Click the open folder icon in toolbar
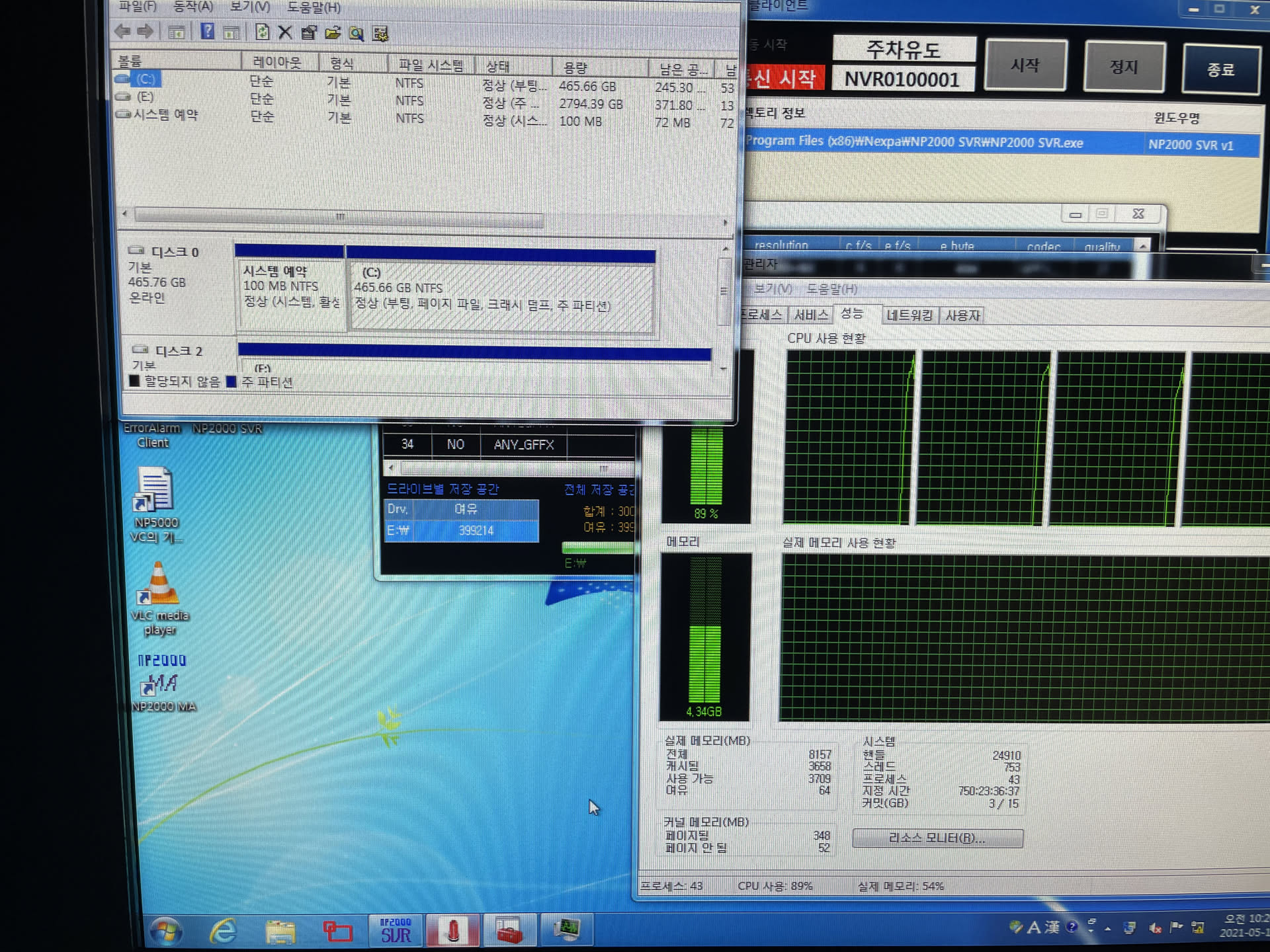Viewport: 1270px width, 952px height. coord(333,32)
